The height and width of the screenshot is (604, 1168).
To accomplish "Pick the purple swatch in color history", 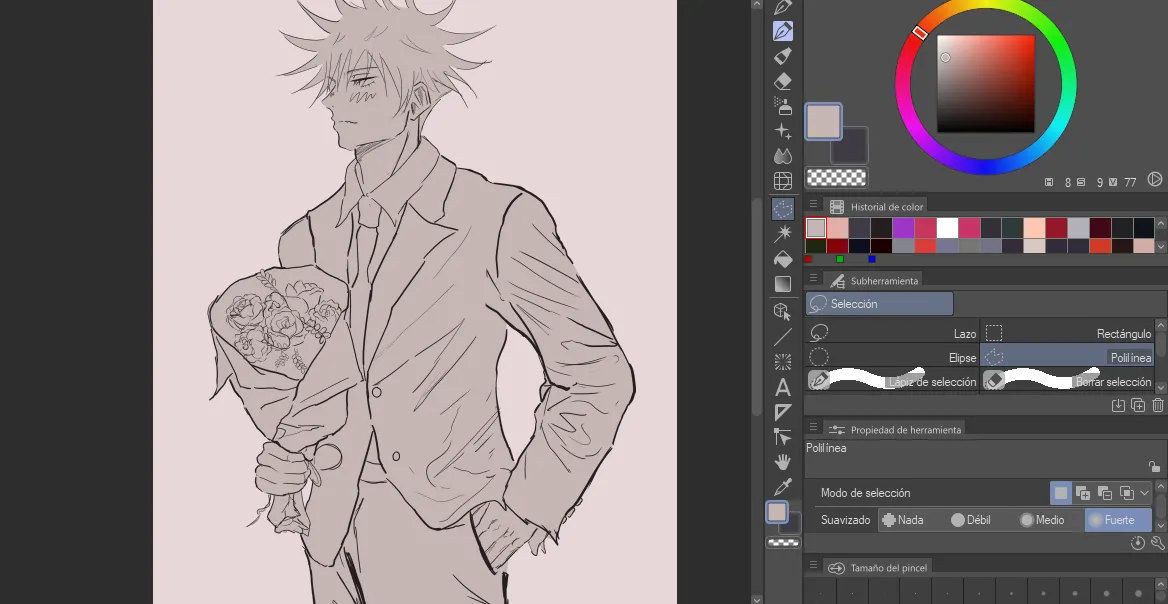I will 904,227.
